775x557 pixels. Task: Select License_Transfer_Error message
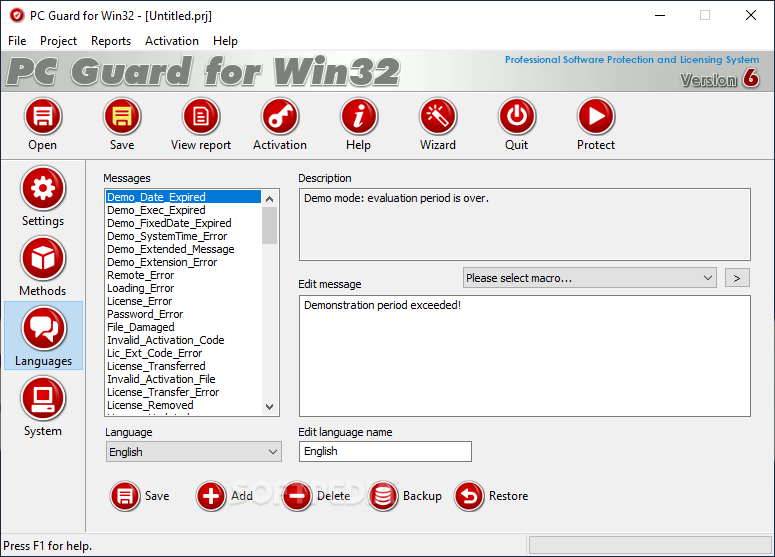pos(183,392)
